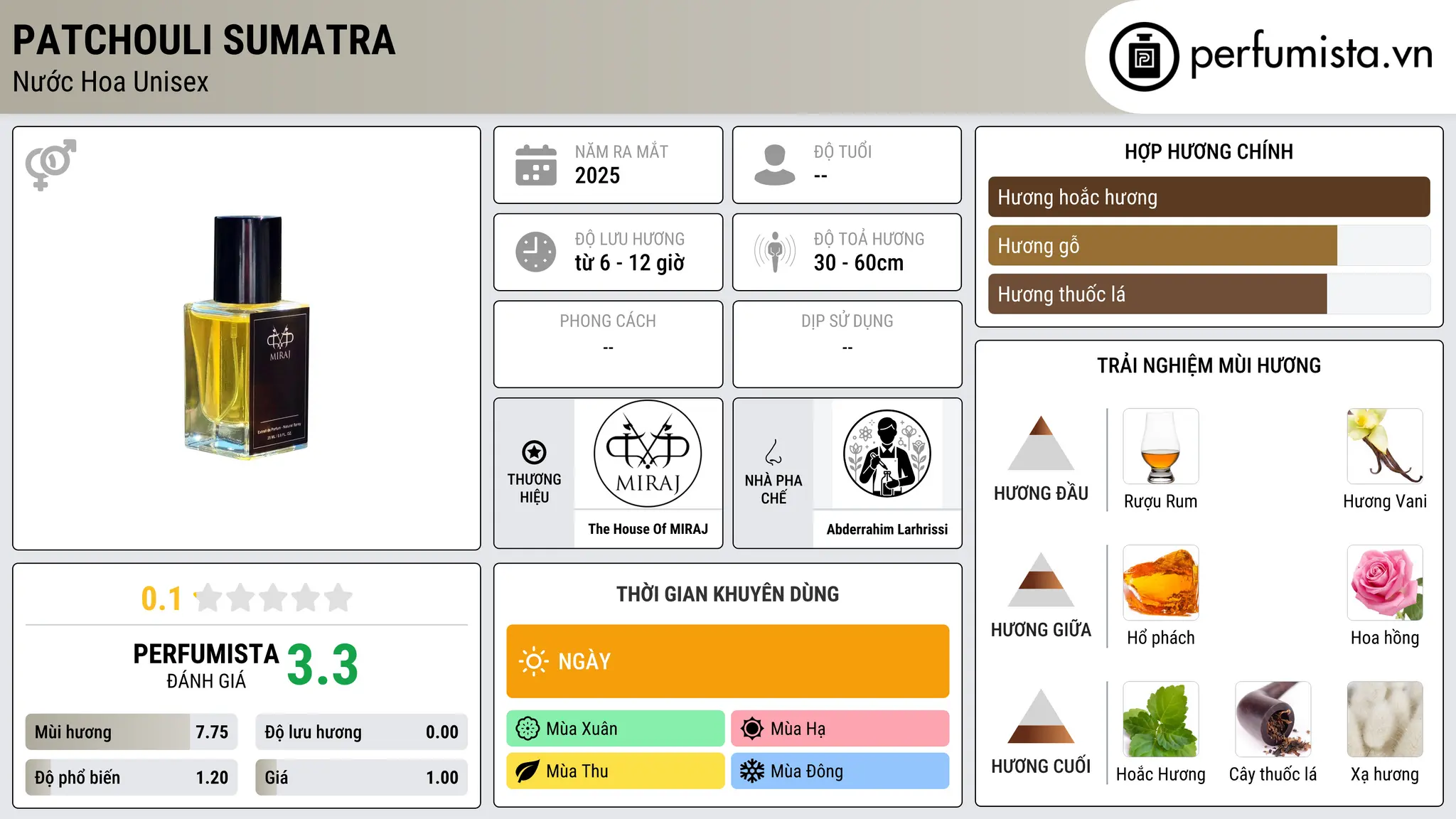Image resolution: width=1456 pixels, height=819 pixels.
Task: Click the top notes pyramid icon
Action: tap(1042, 443)
